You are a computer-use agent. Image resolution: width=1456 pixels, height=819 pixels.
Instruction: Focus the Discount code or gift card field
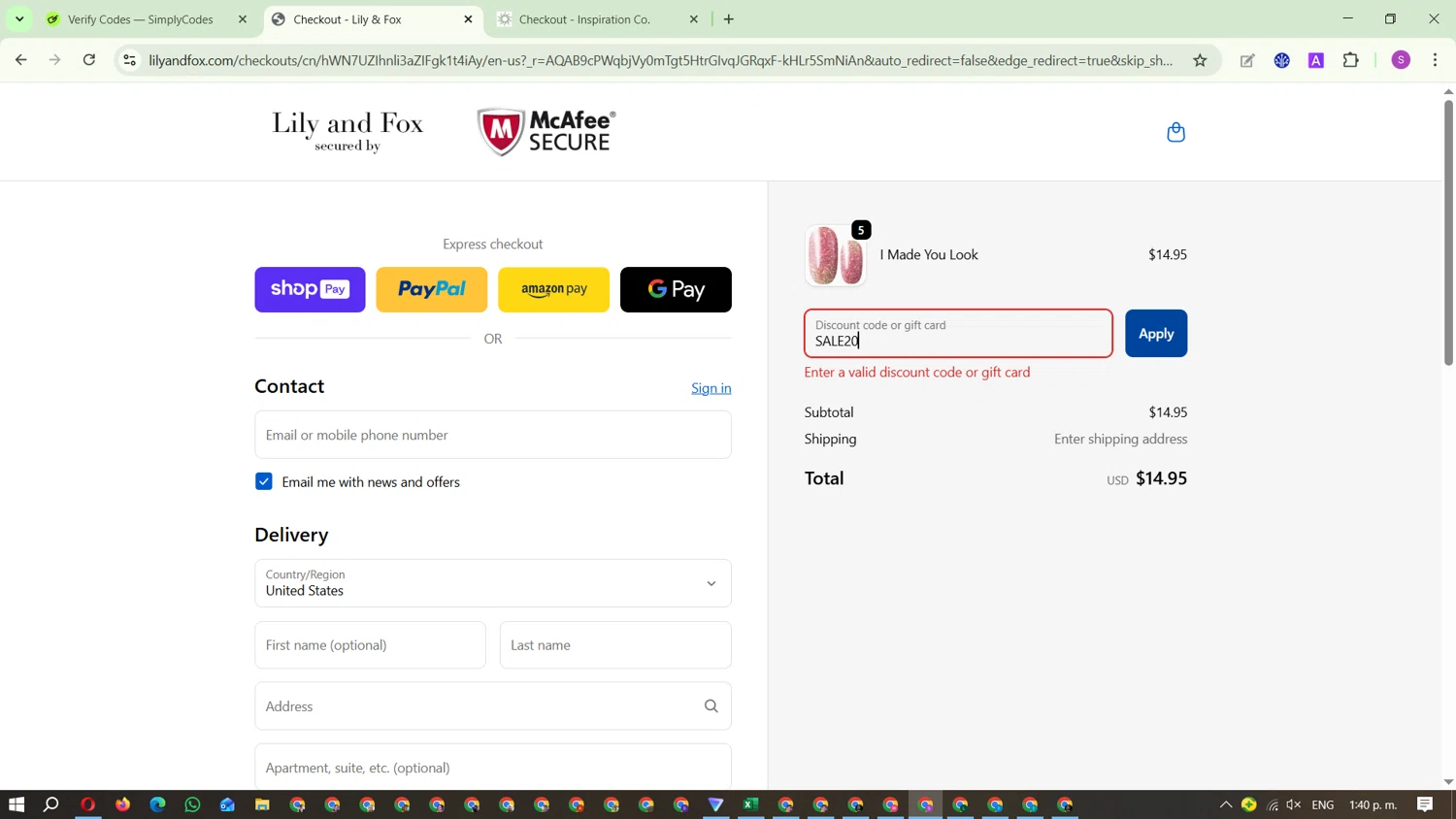958,333
